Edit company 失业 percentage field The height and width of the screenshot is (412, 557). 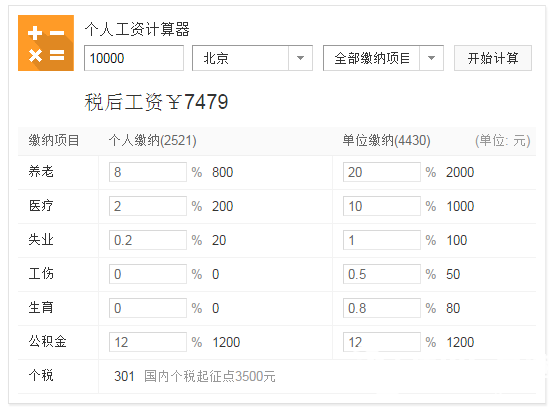pyautogui.click(x=382, y=240)
